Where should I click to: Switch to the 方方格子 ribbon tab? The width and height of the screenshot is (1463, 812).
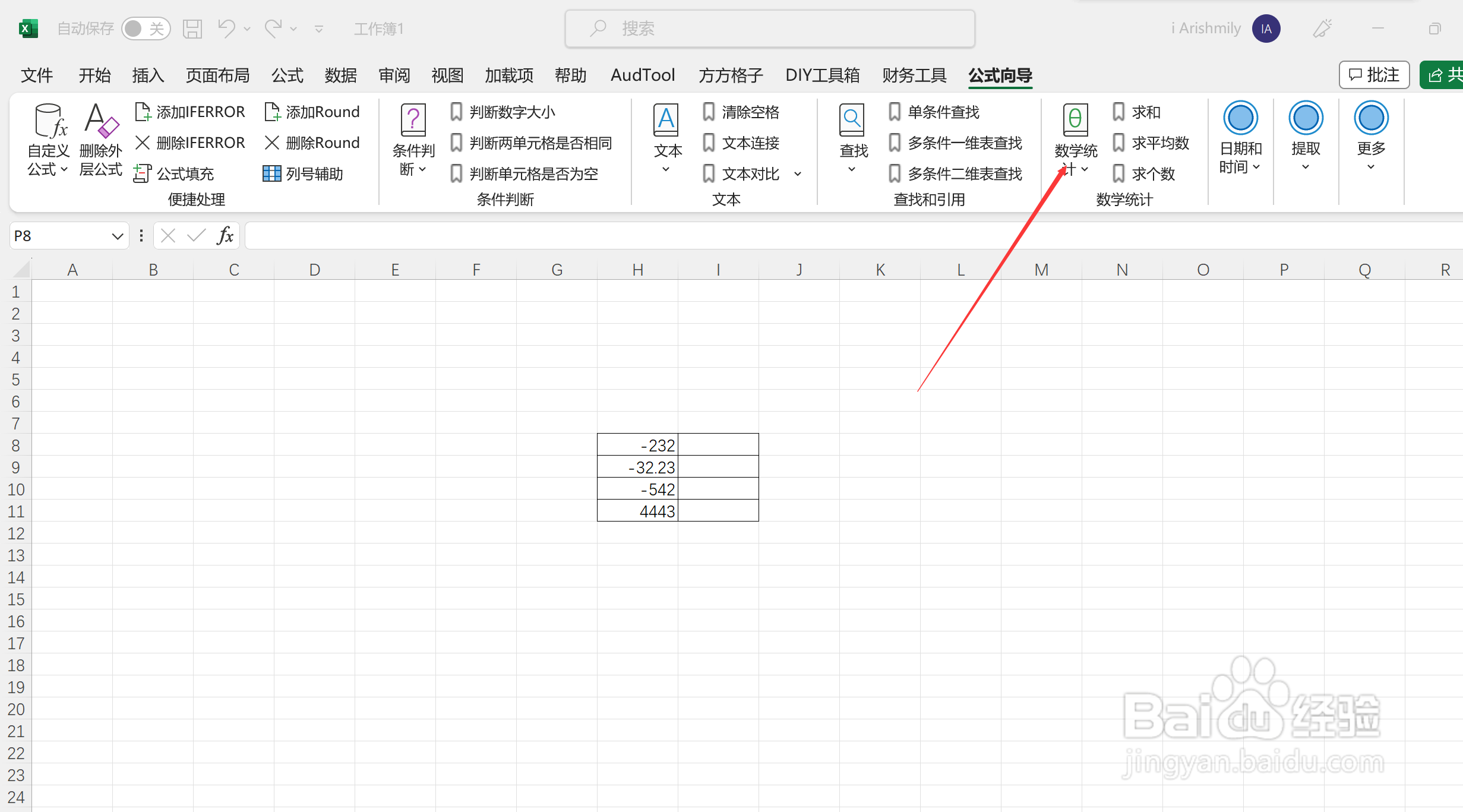[730, 75]
